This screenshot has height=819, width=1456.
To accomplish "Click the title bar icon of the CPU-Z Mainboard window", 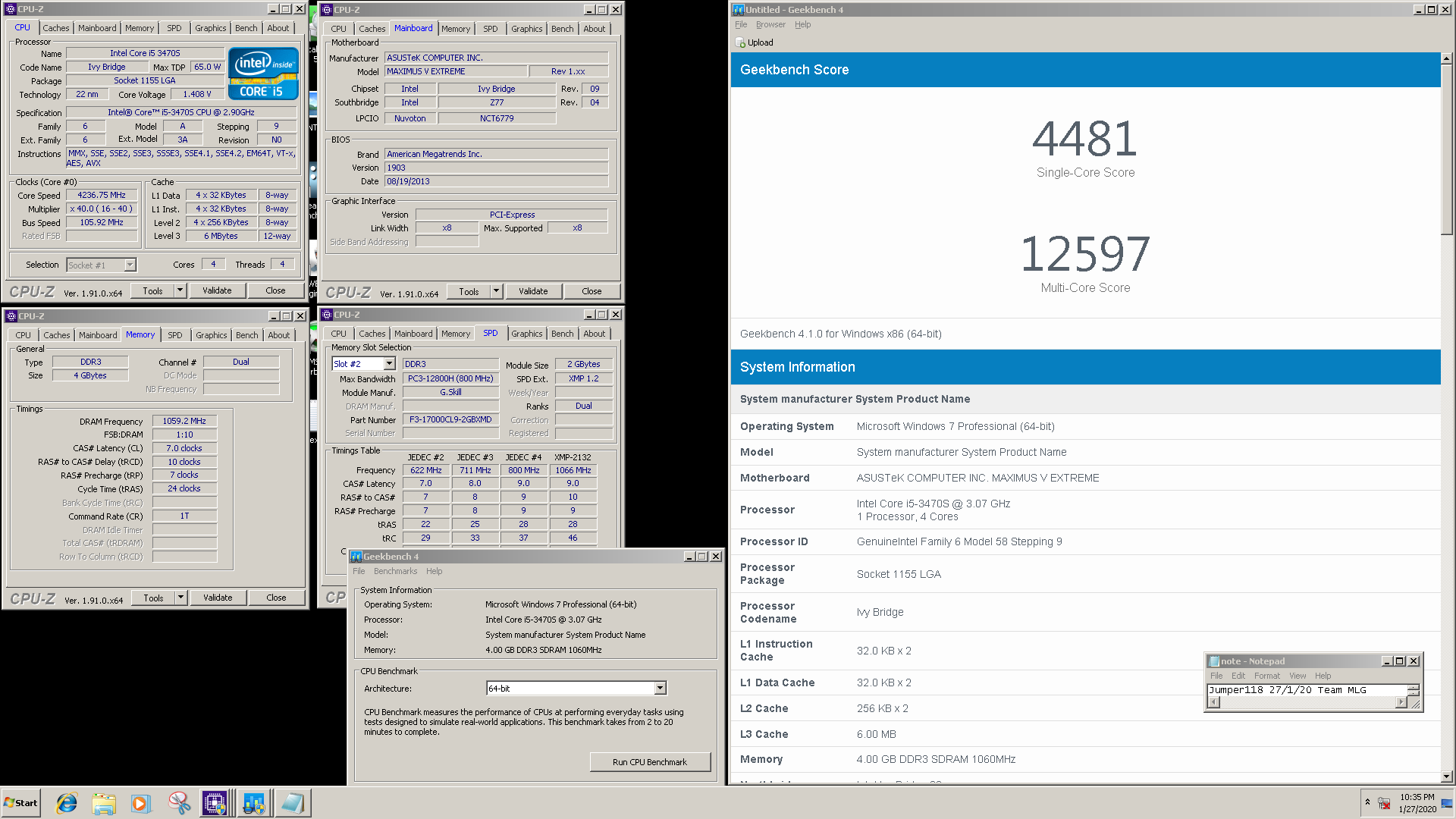I will pos(327,10).
